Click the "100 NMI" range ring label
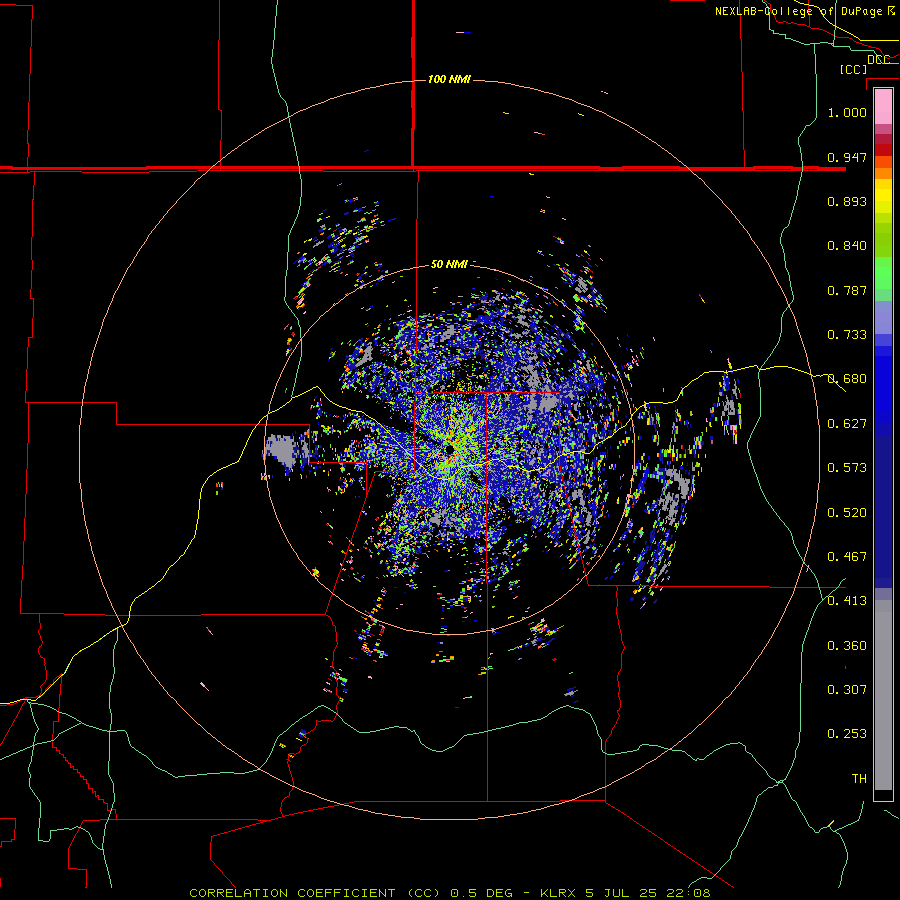The image size is (900, 900). 449,79
